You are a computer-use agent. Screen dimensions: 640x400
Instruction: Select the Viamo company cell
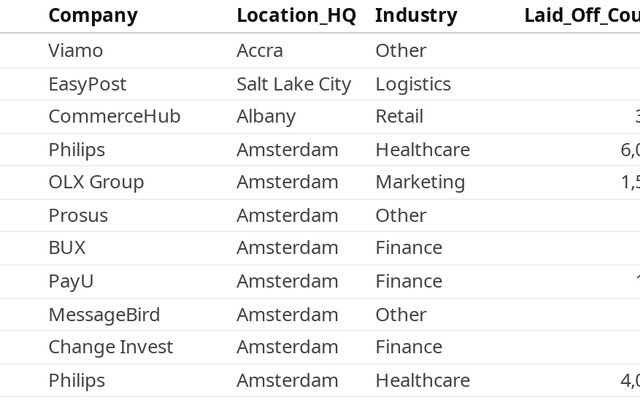pyautogui.click(x=76, y=50)
